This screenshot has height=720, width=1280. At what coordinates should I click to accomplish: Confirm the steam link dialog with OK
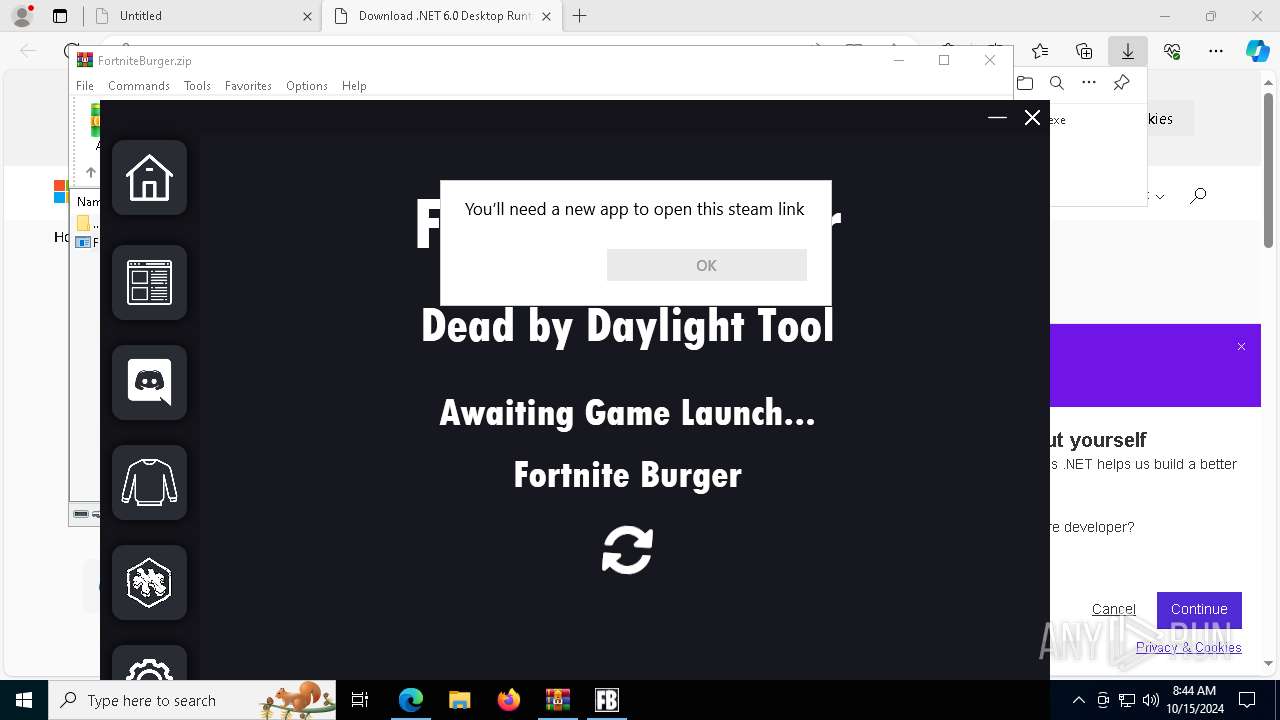point(706,265)
